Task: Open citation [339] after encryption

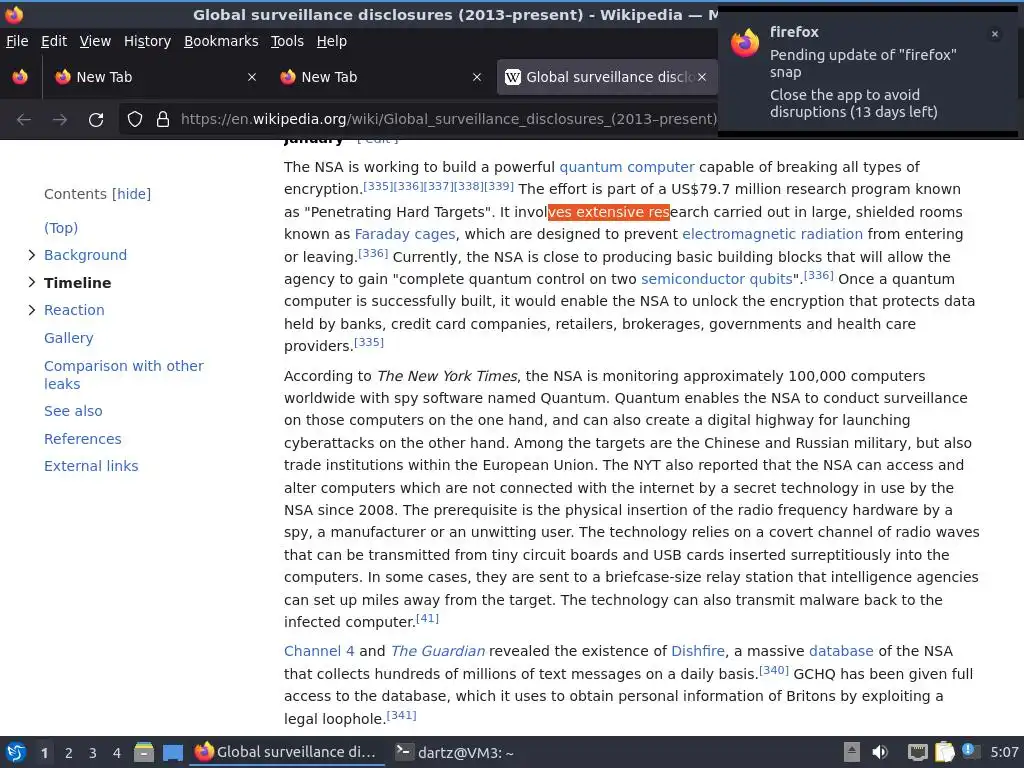Action: coord(499,186)
